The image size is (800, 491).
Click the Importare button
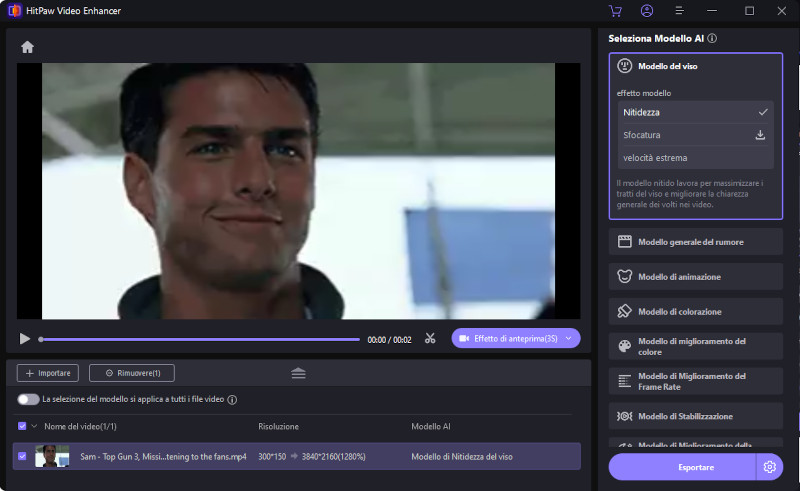pyautogui.click(x=47, y=373)
